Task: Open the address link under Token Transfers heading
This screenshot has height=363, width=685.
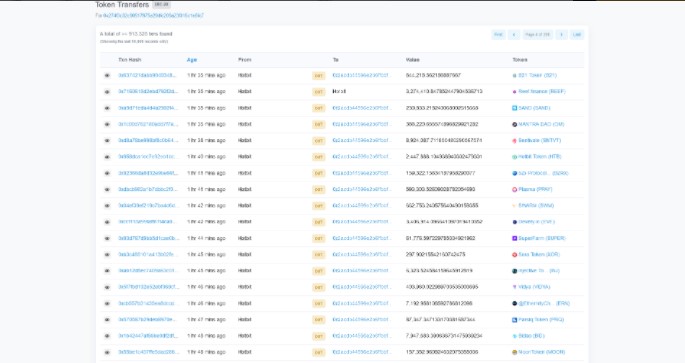Action: point(153,15)
